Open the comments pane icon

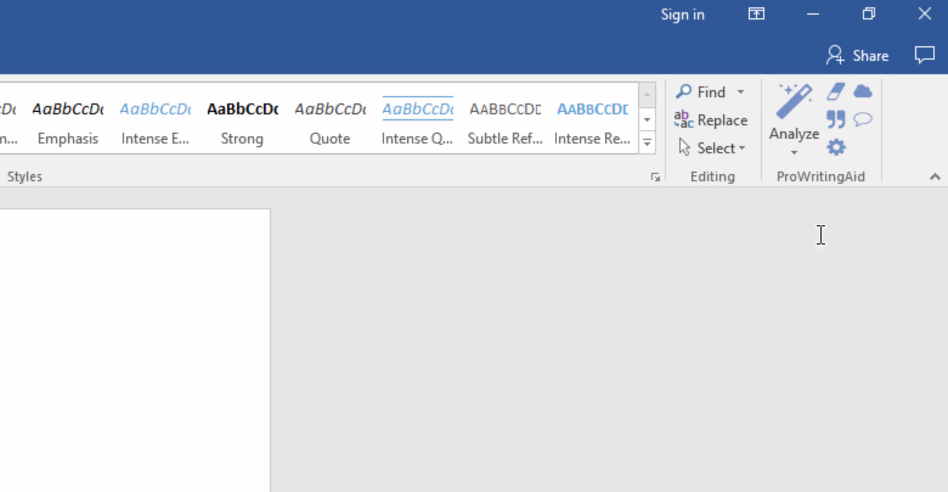click(x=924, y=56)
